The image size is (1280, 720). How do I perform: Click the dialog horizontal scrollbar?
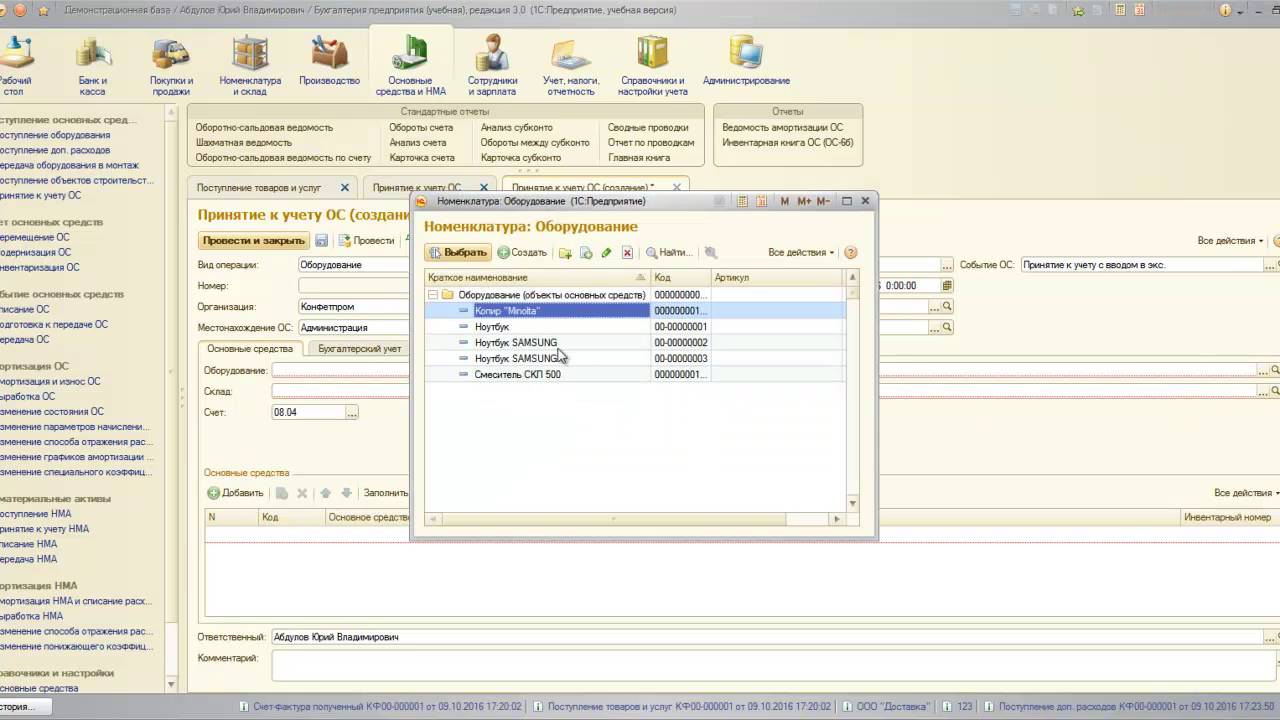coord(612,519)
